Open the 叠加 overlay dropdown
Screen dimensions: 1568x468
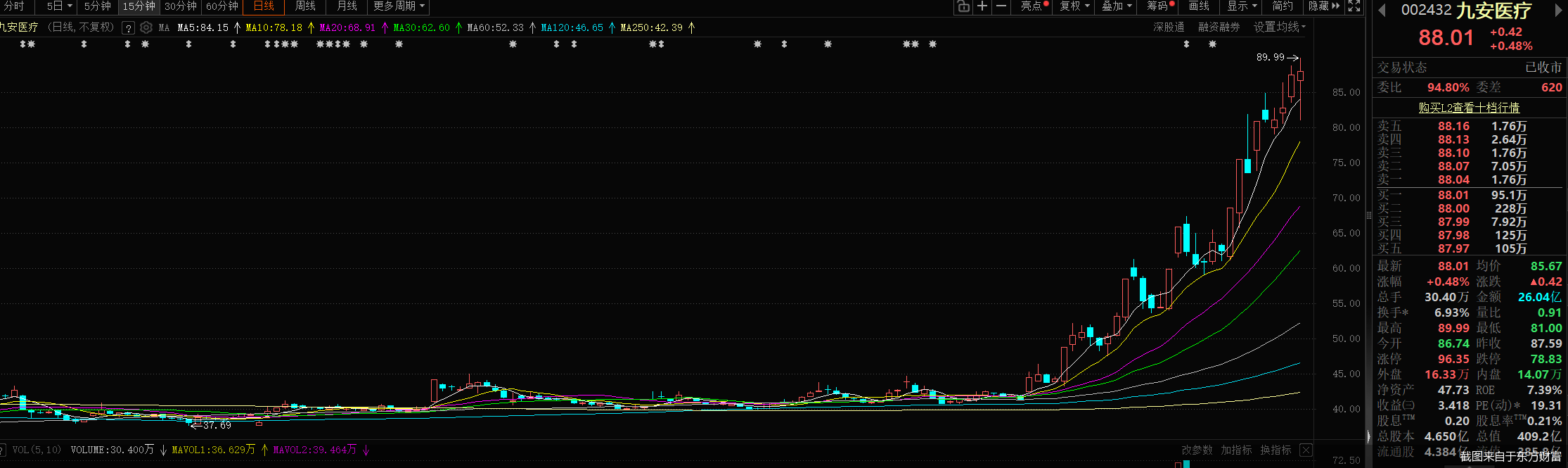1117,6
